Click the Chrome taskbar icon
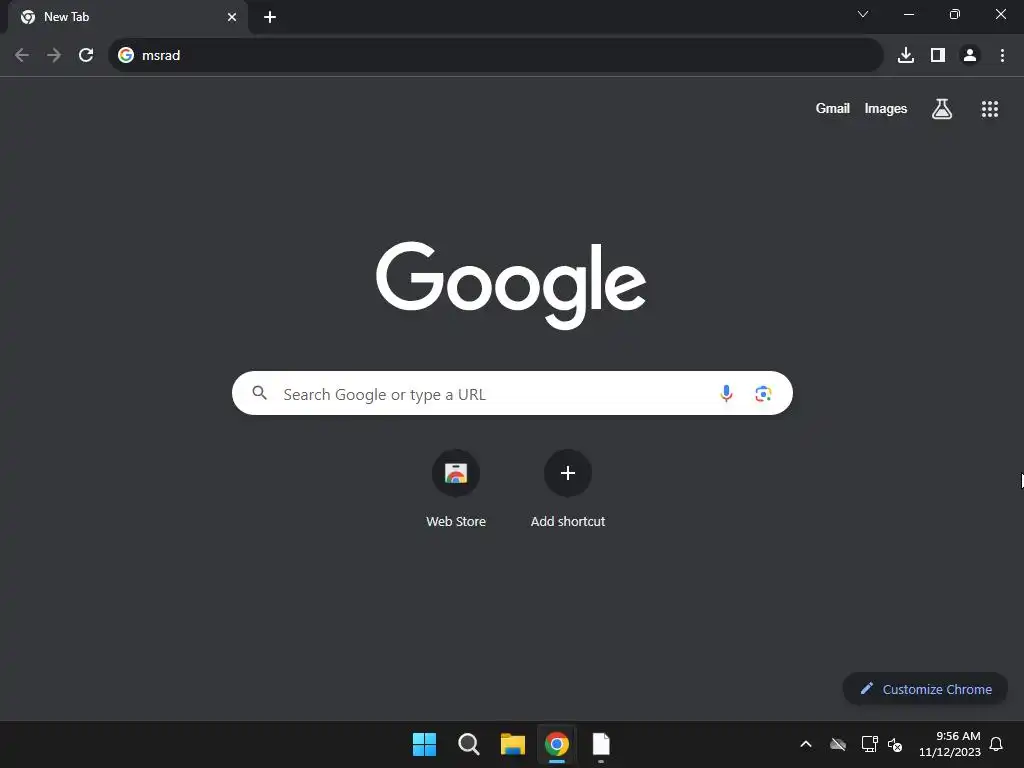 click(x=556, y=744)
